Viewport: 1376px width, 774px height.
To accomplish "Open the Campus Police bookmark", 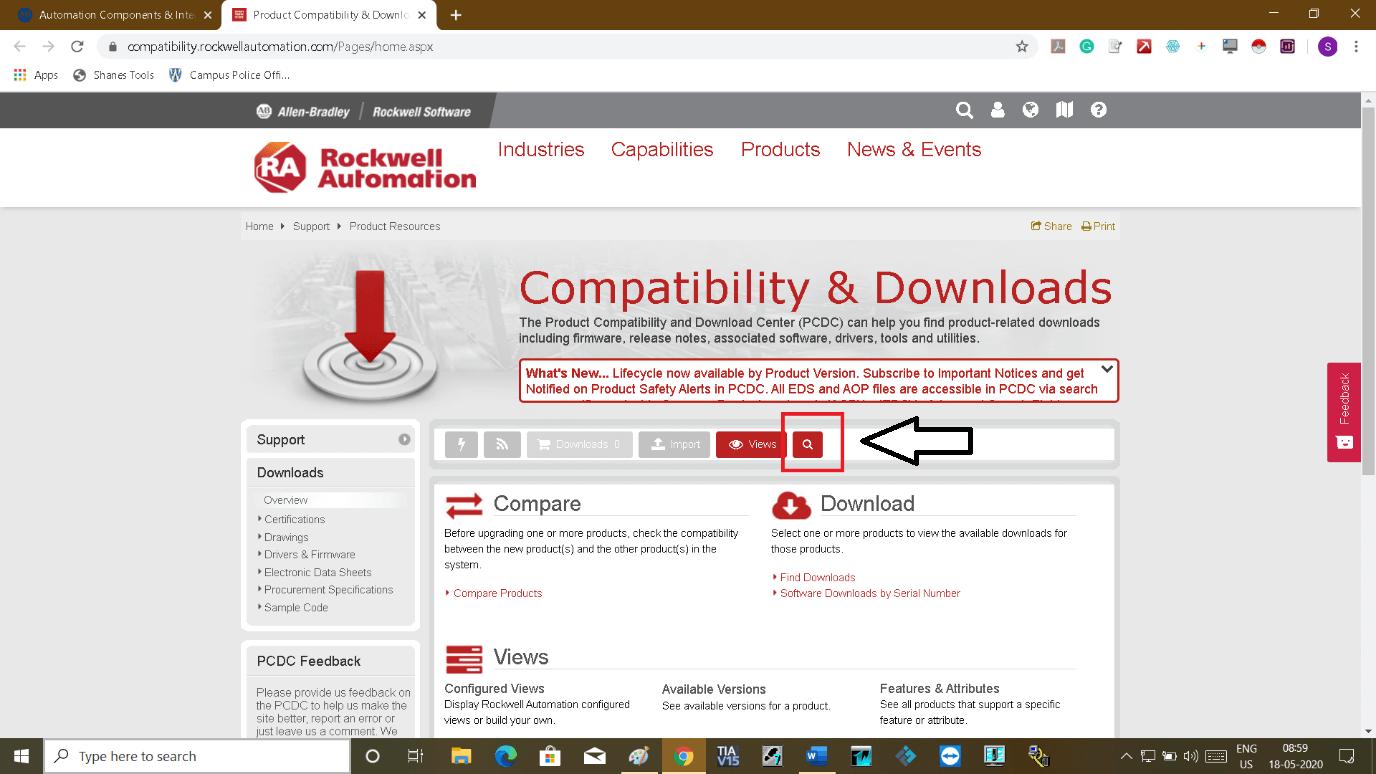I will point(230,75).
